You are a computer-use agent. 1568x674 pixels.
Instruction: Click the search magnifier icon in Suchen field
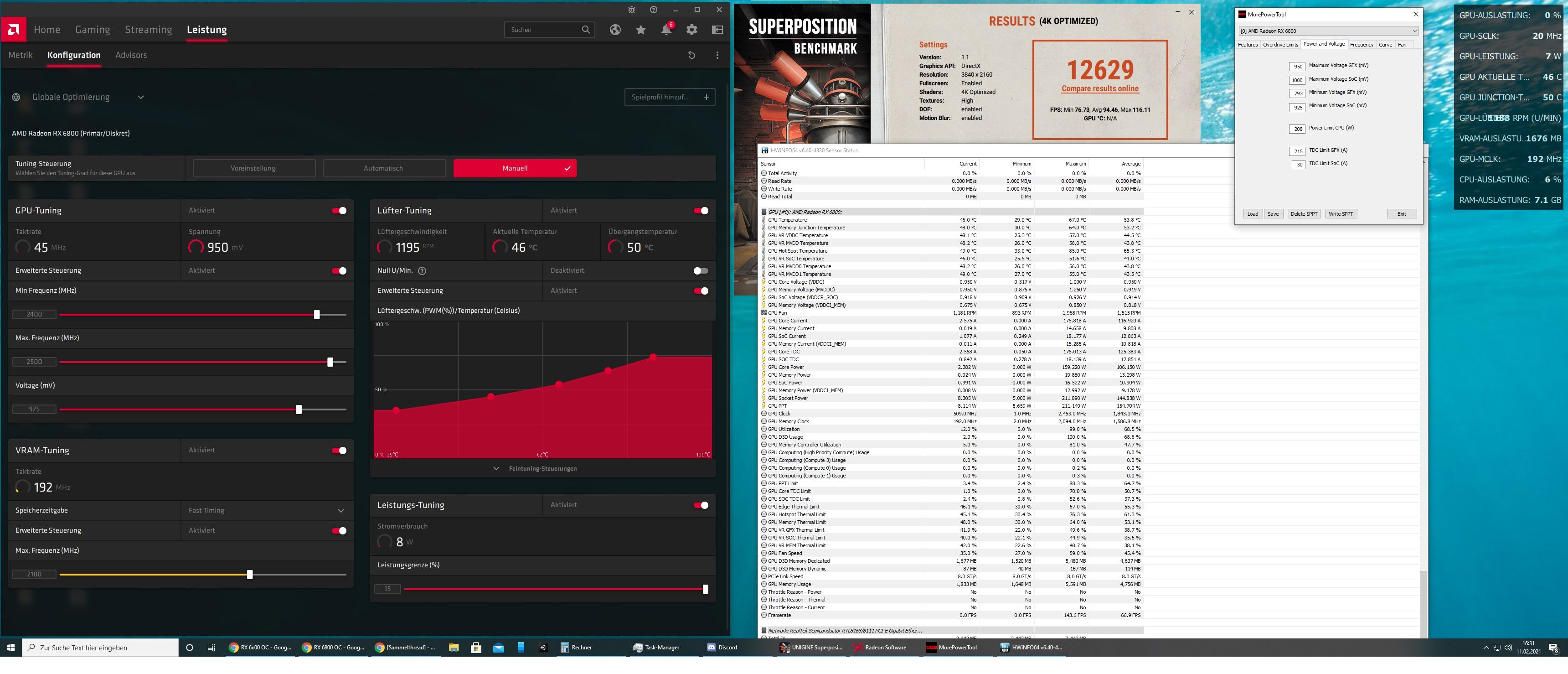coord(586,29)
